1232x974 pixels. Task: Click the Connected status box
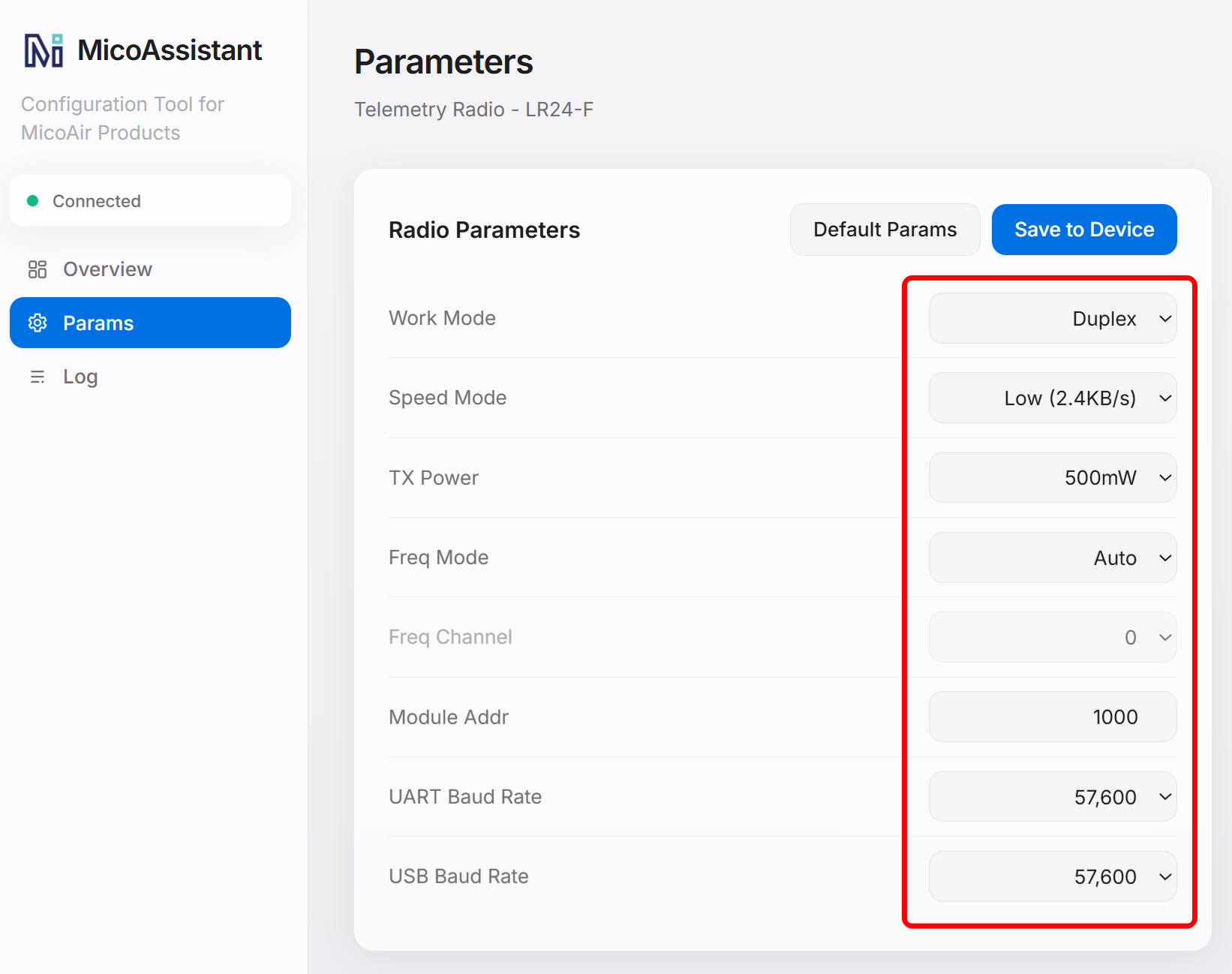[150, 200]
